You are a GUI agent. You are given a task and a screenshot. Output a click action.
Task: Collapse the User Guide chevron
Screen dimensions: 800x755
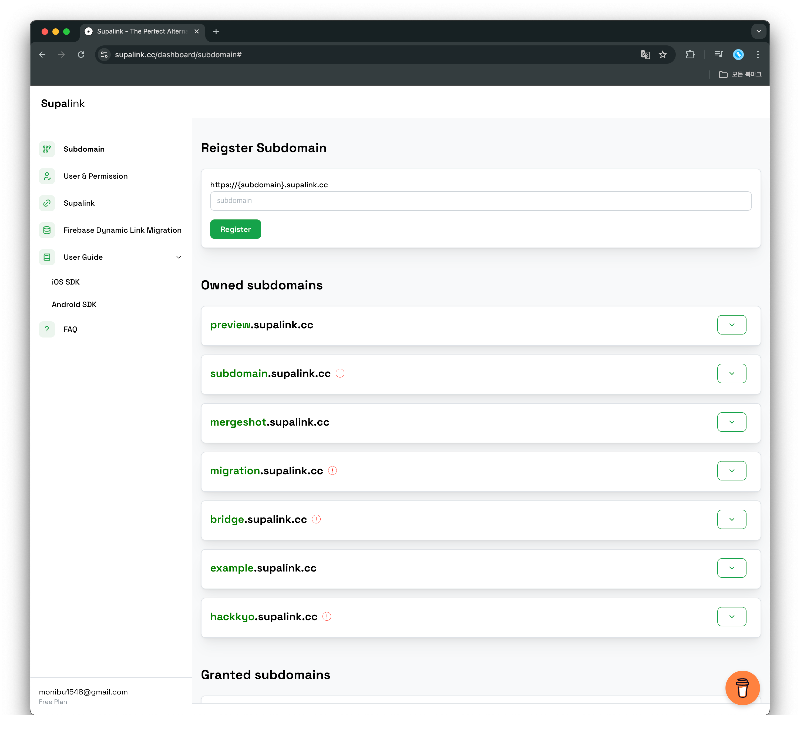[x=179, y=257]
